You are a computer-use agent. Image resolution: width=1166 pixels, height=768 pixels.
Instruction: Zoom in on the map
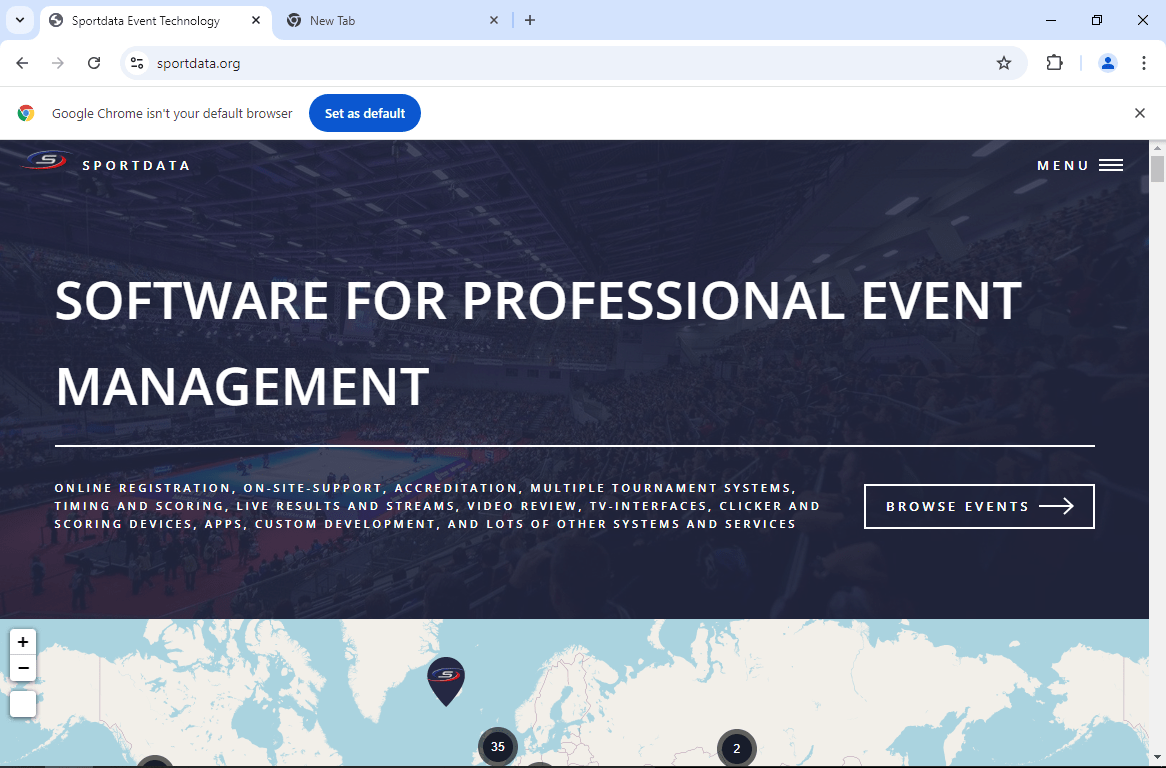[23, 642]
